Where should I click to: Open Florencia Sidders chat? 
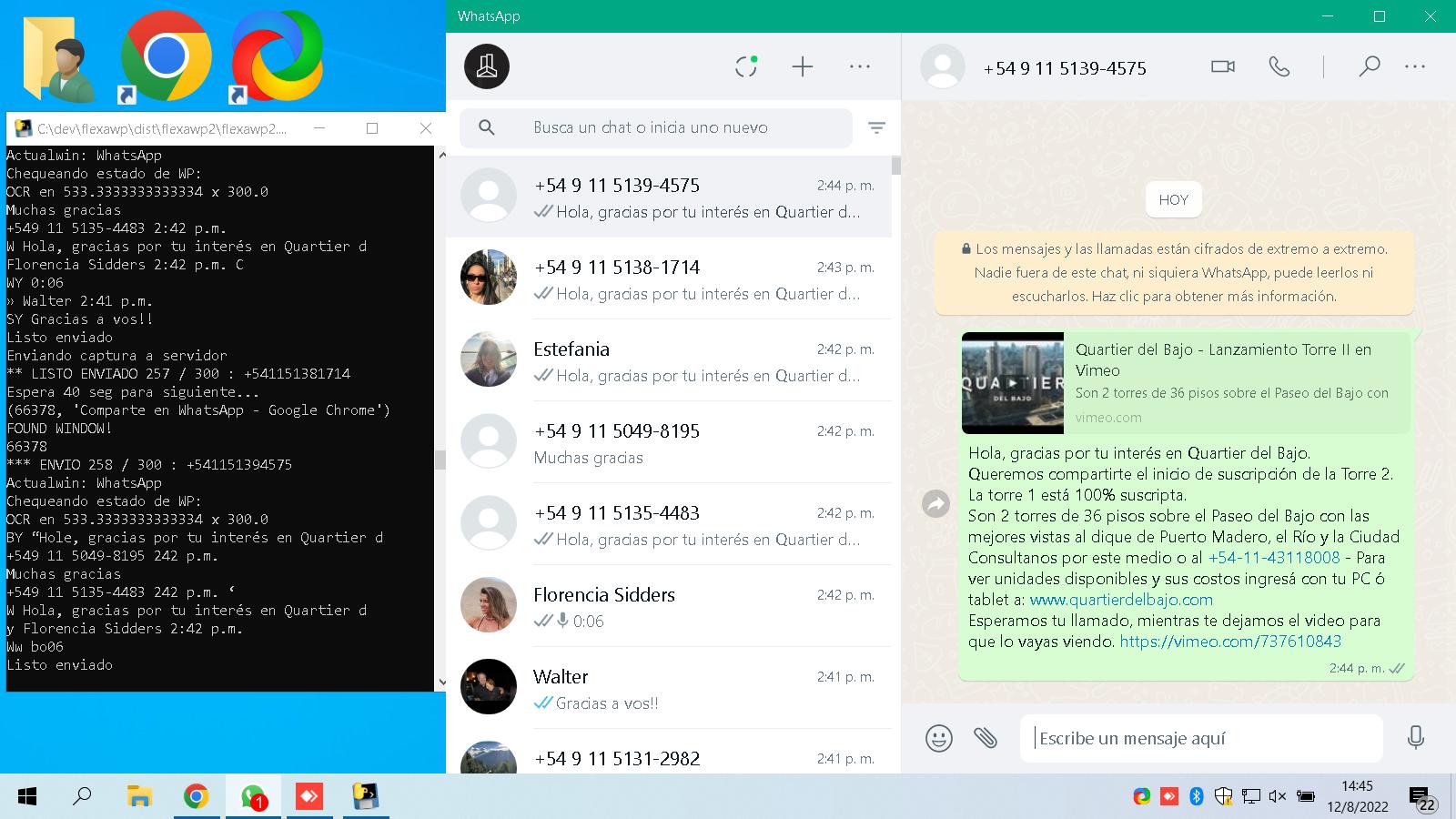click(x=669, y=606)
